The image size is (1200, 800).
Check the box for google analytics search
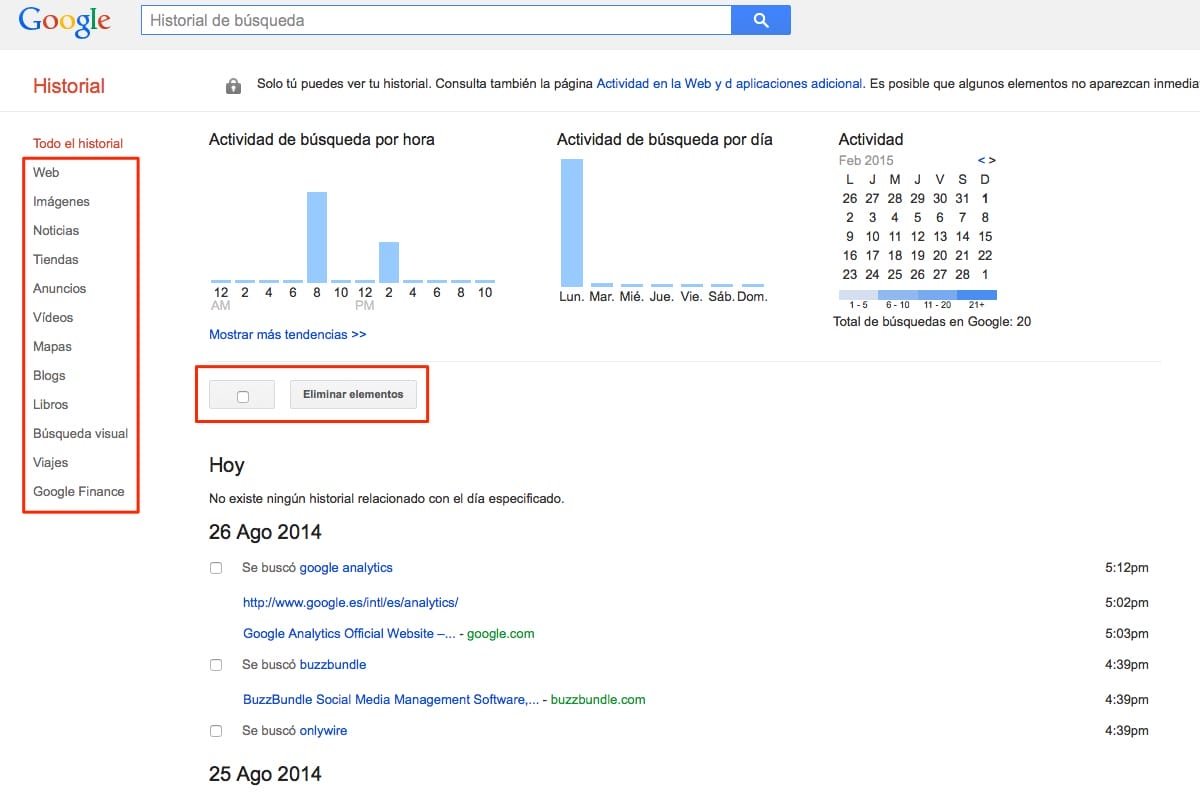pyautogui.click(x=216, y=568)
